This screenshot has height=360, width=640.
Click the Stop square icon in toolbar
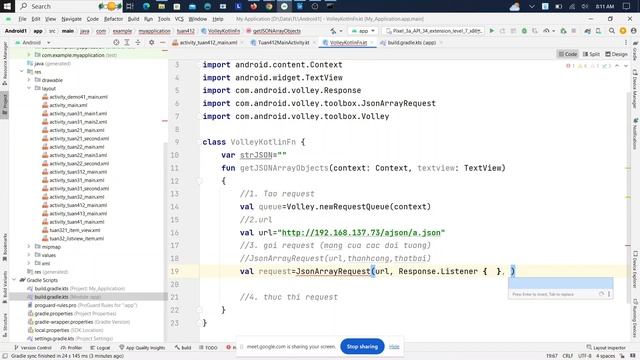pyautogui.click(x=573, y=31)
